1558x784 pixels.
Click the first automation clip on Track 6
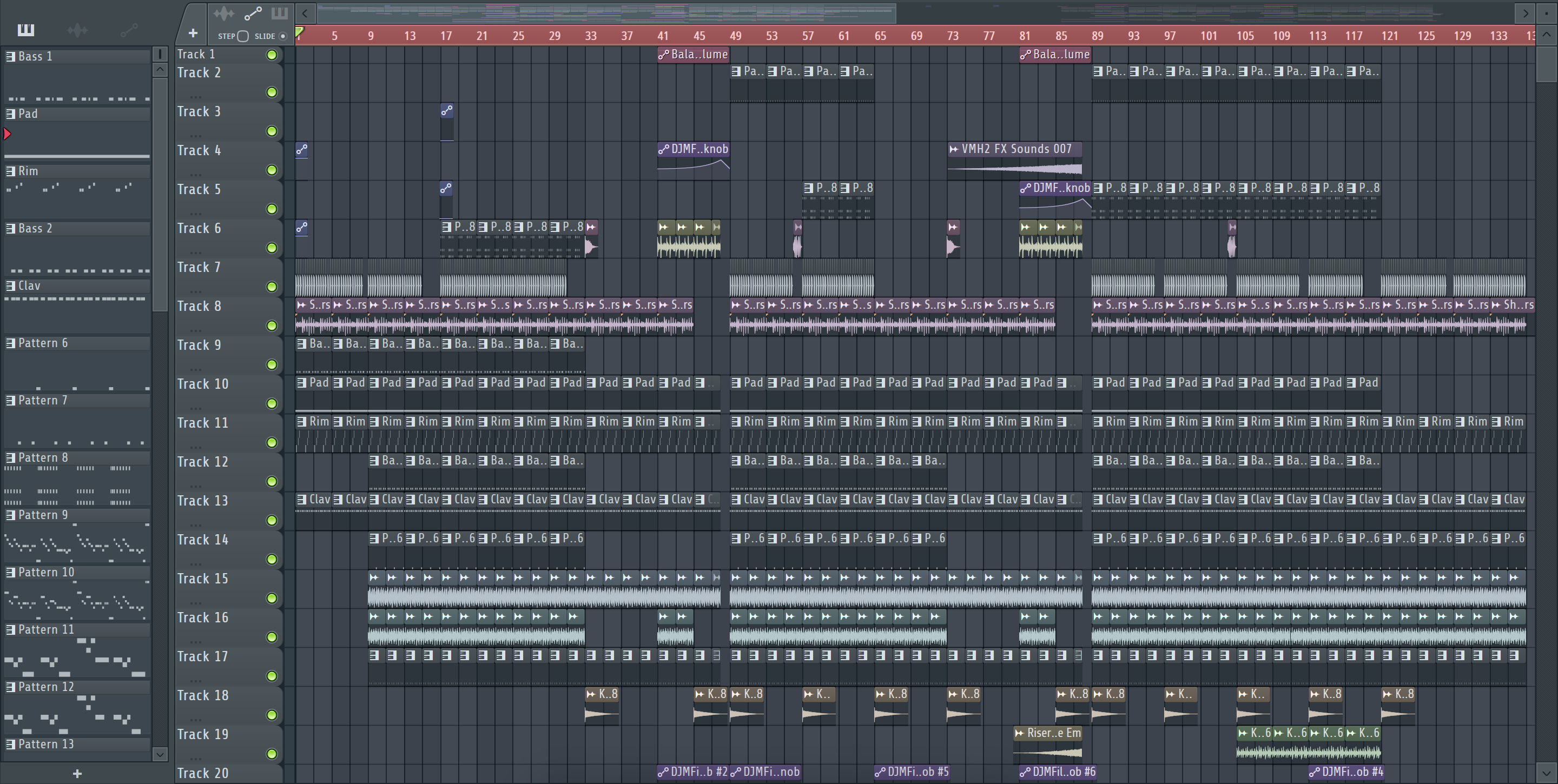pyautogui.click(x=302, y=229)
